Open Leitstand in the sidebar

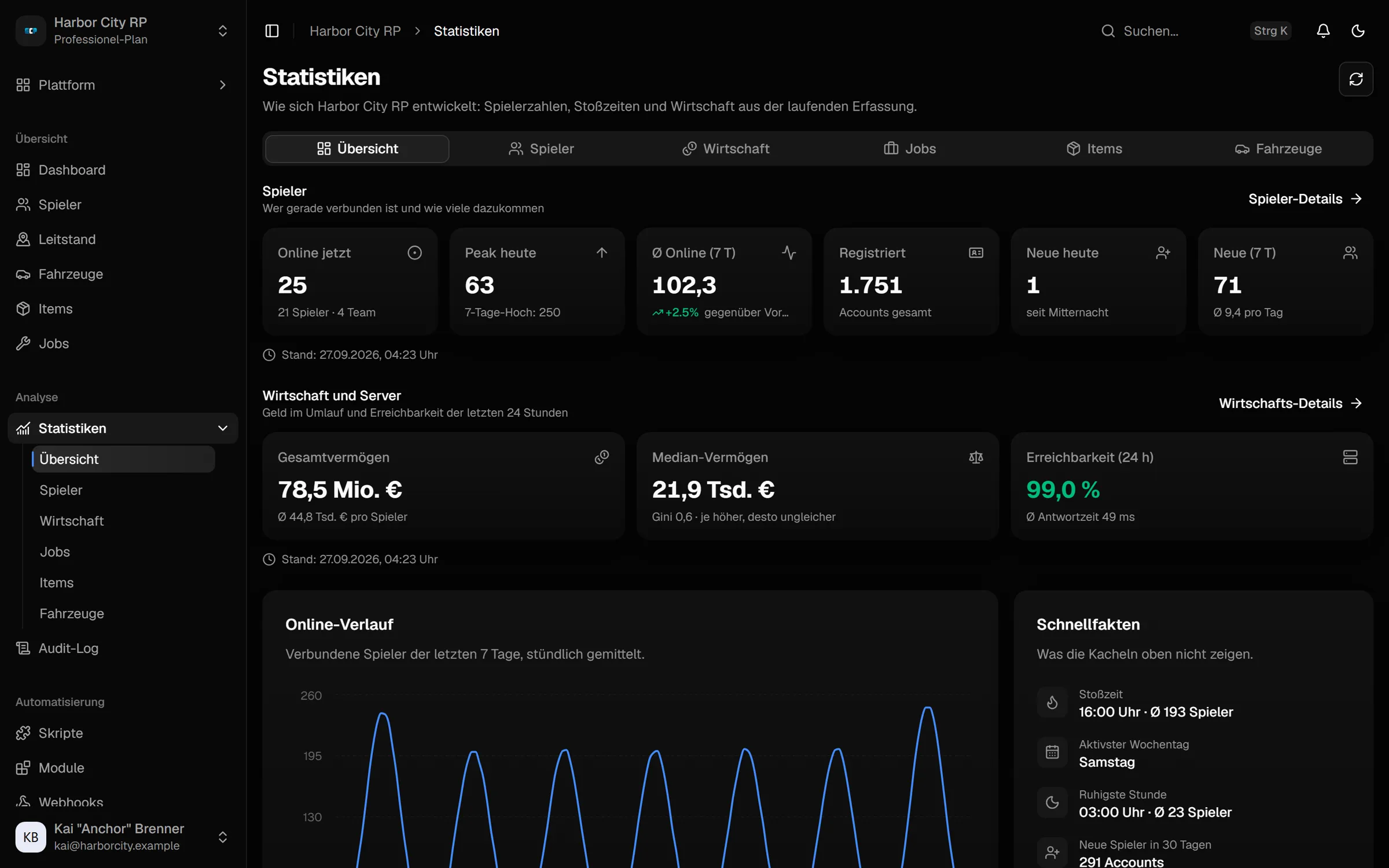tap(123, 239)
